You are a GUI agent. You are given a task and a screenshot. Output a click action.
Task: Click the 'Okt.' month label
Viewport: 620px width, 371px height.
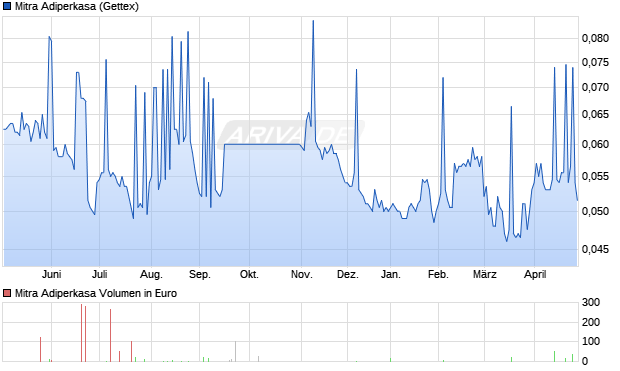[249, 274]
